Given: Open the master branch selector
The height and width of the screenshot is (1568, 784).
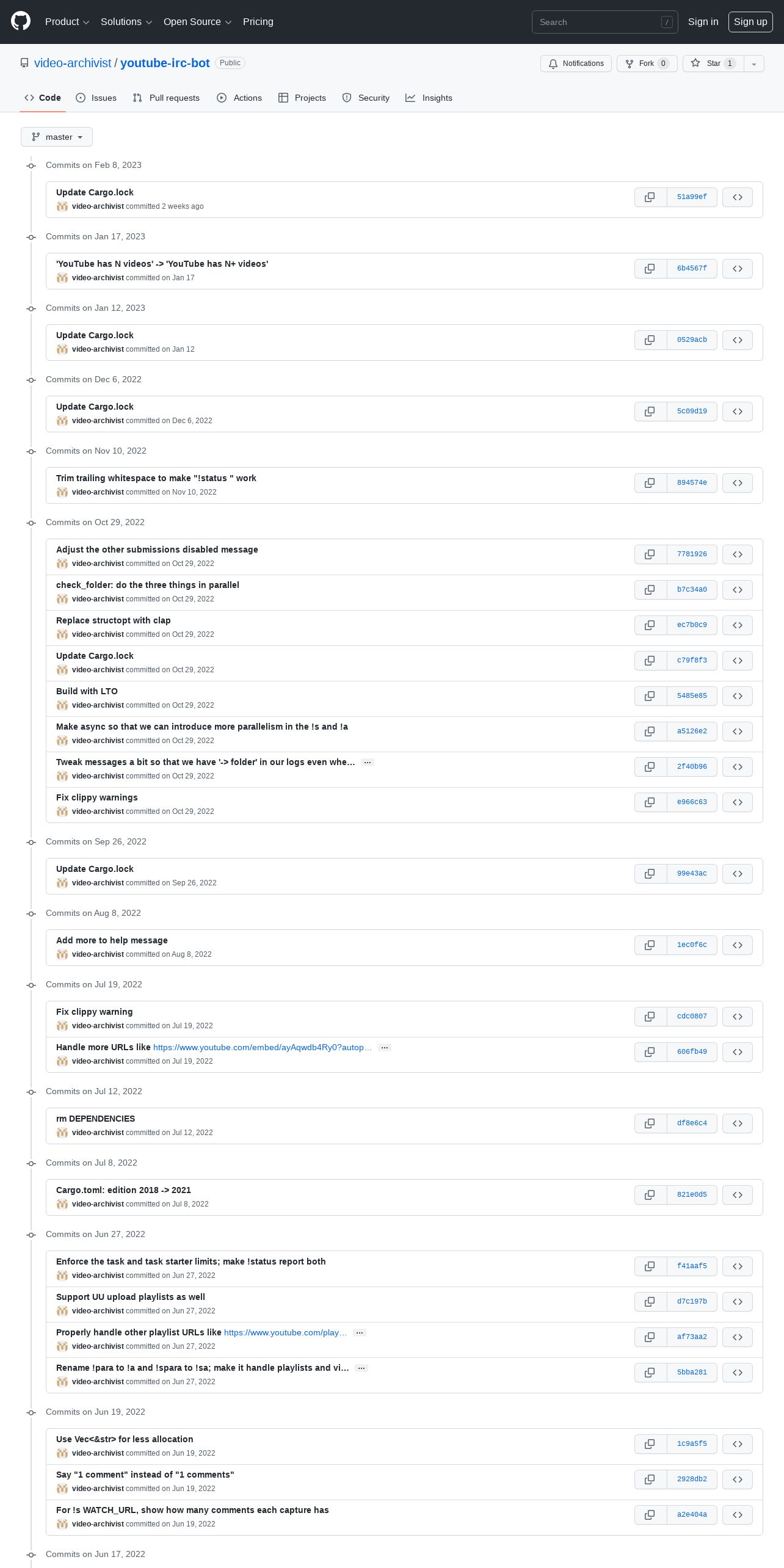Looking at the screenshot, I should click(x=57, y=137).
